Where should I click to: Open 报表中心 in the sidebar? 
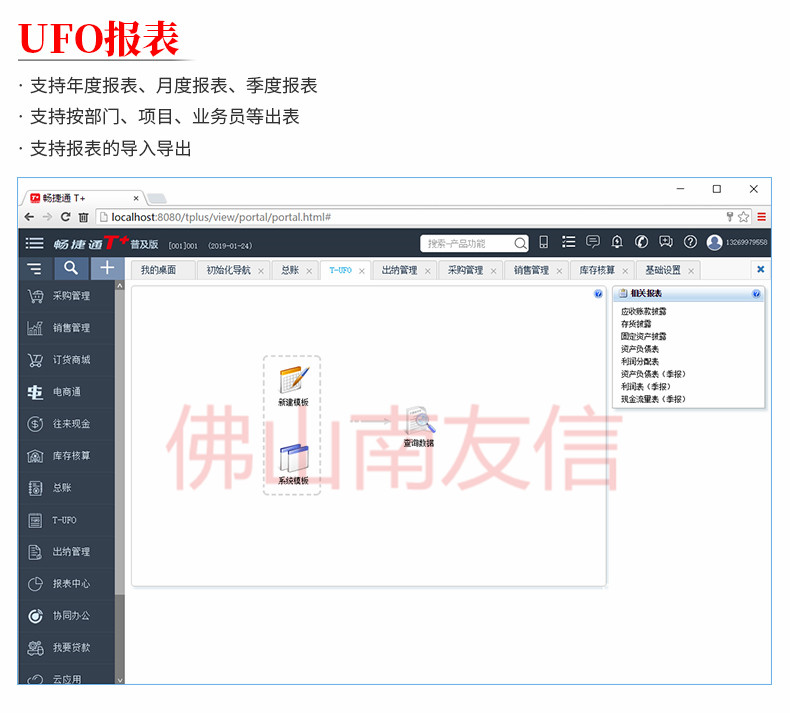67,584
